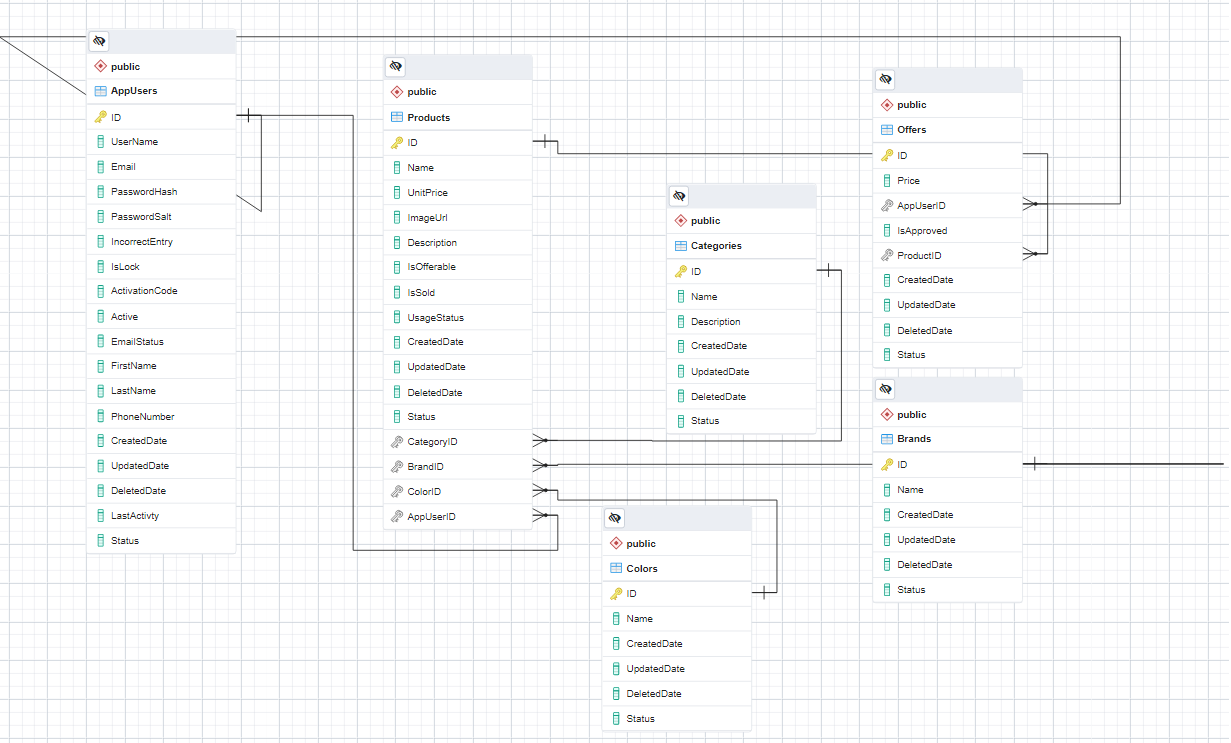Select the Offers table title
The width and height of the screenshot is (1231, 743).
tap(912, 129)
